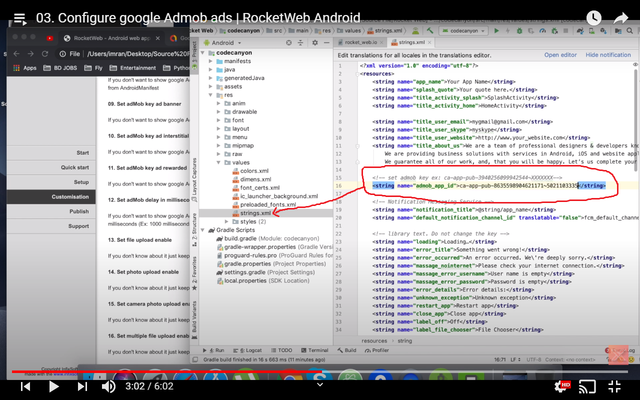
Task: Collapse the Gradle Scripts node
Action: [203, 230]
